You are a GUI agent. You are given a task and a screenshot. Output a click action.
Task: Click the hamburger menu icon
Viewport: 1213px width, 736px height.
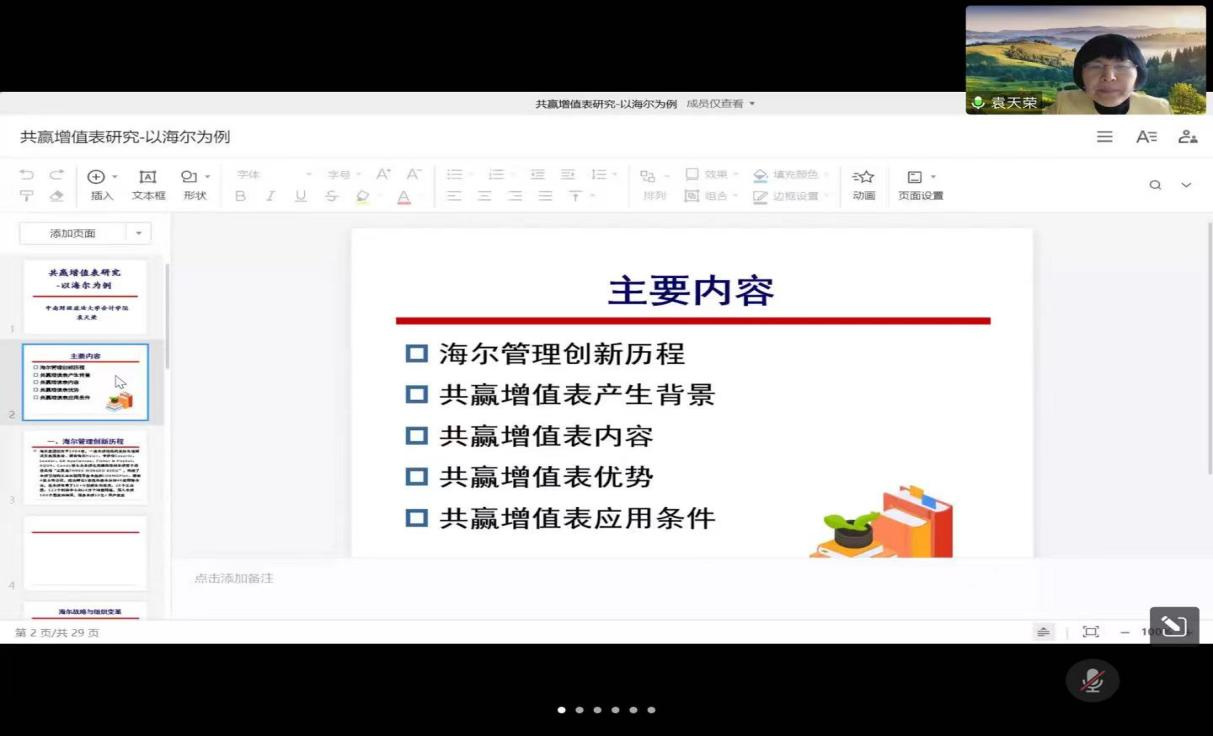coord(1104,137)
